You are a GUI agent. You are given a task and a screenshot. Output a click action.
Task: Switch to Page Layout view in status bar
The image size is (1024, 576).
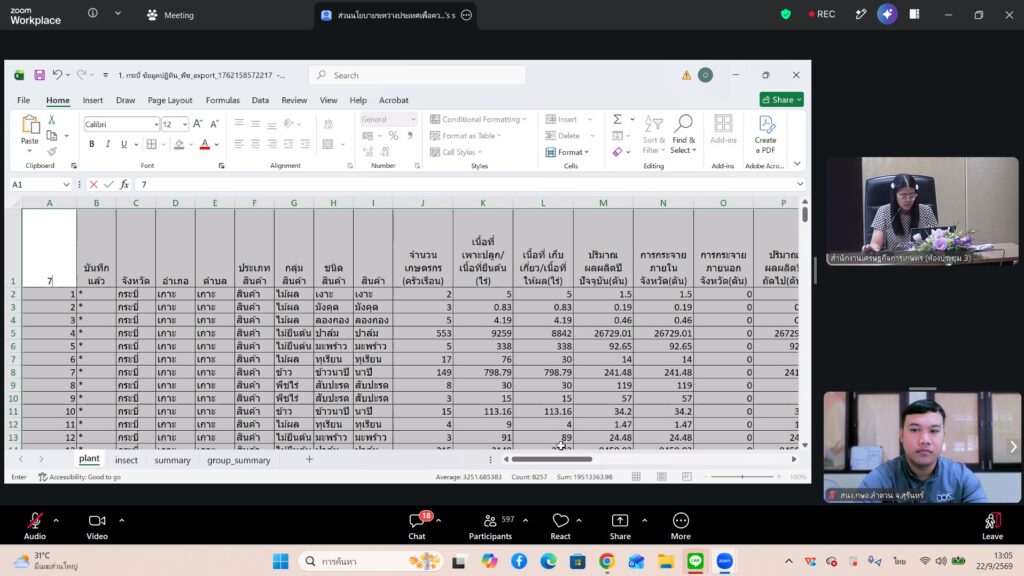tap(662, 477)
